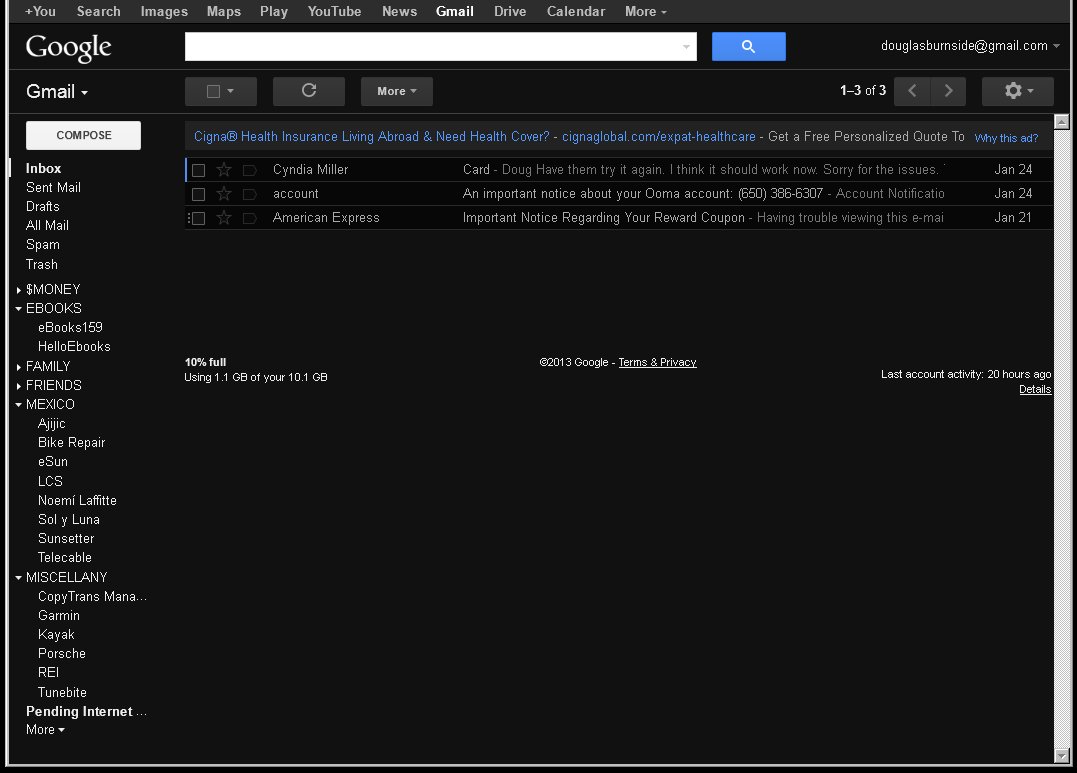This screenshot has height=773, width=1077.
Task: Open the Drafts folder
Action: (x=43, y=207)
